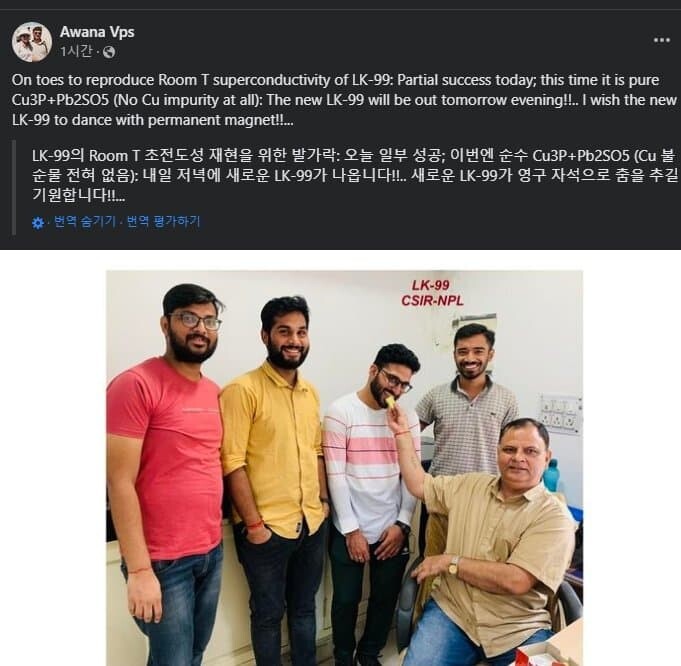Open the post's 1시간 timestamp link
This screenshot has width=681, height=666.
(x=76, y=52)
